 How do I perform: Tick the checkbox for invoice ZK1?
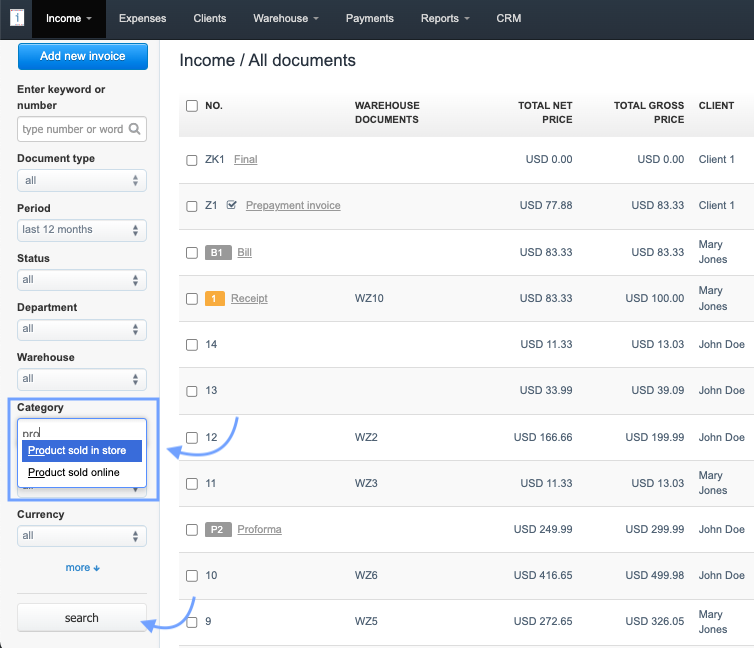click(192, 160)
